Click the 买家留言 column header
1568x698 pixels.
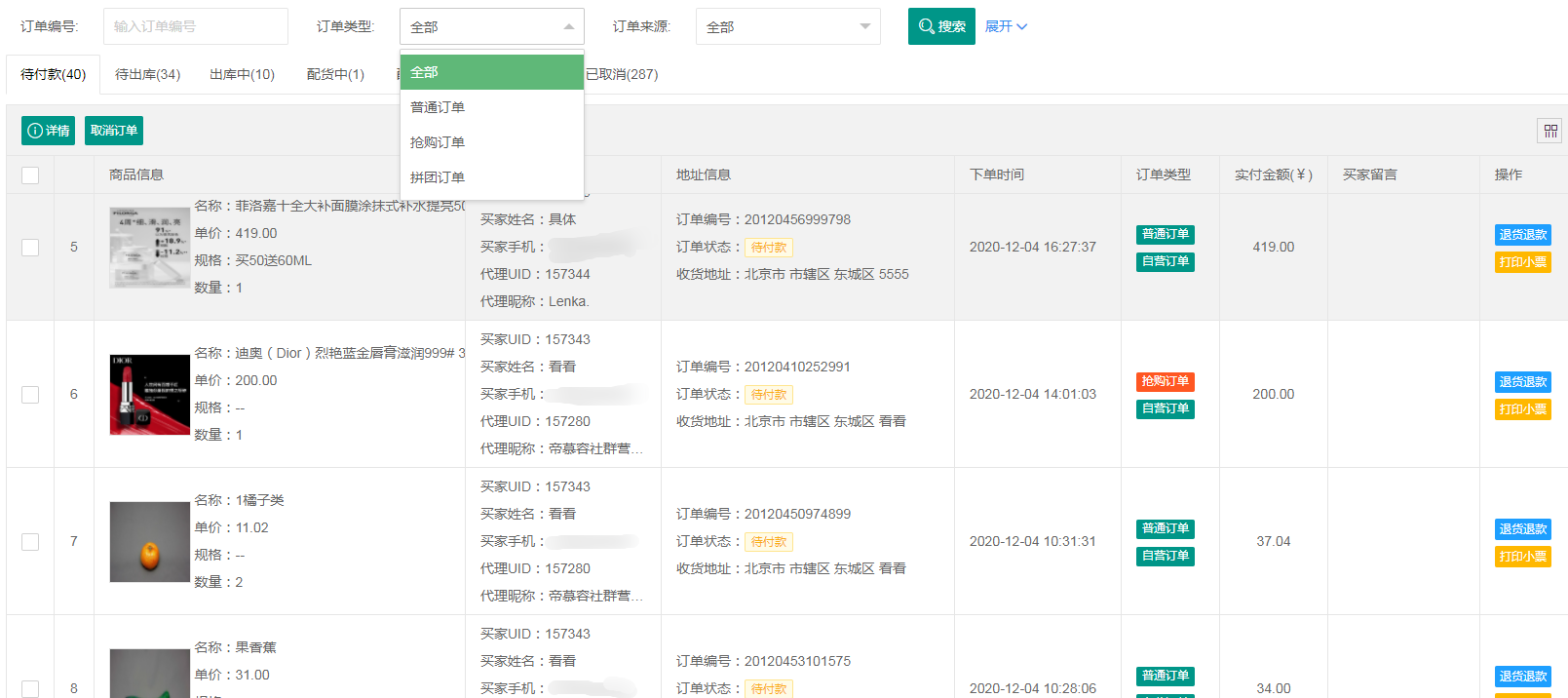coord(1370,174)
